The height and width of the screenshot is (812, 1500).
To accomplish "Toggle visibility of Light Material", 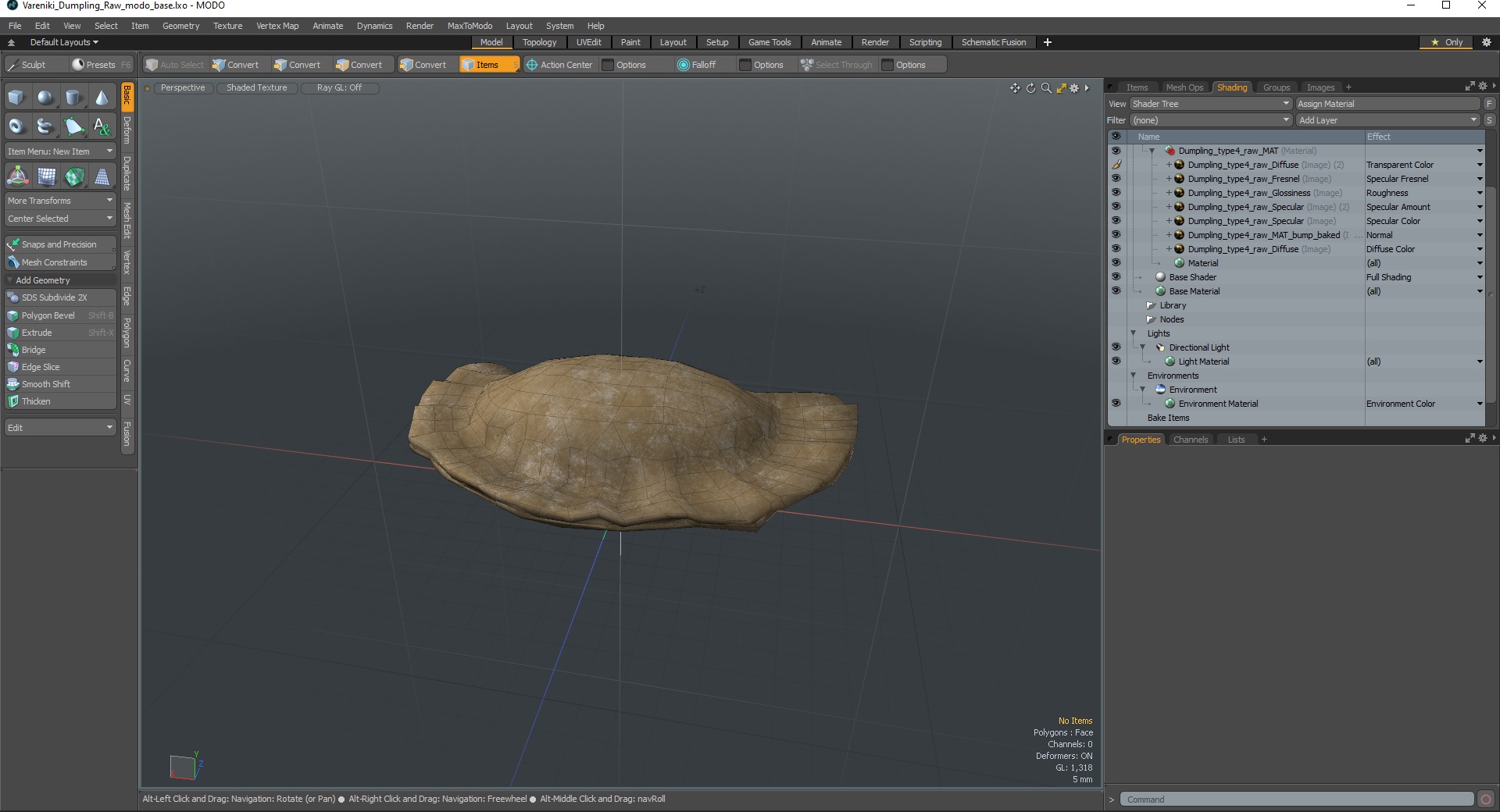I will [1116, 361].
